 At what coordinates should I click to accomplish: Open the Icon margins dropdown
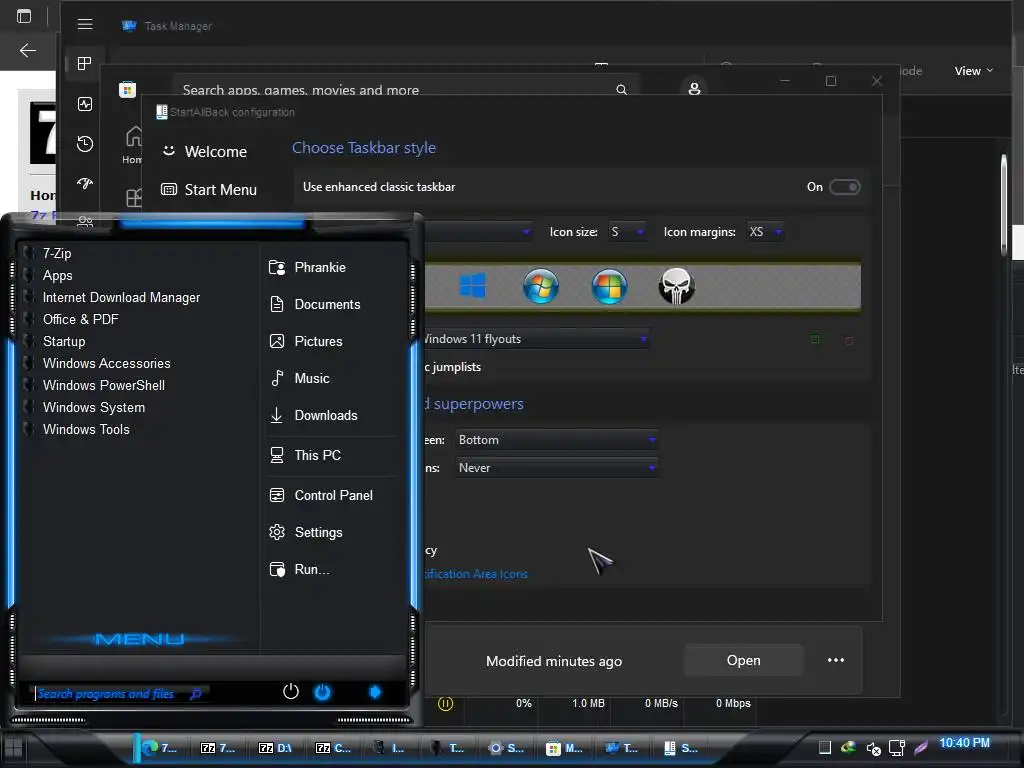click(x=765, y=232)
